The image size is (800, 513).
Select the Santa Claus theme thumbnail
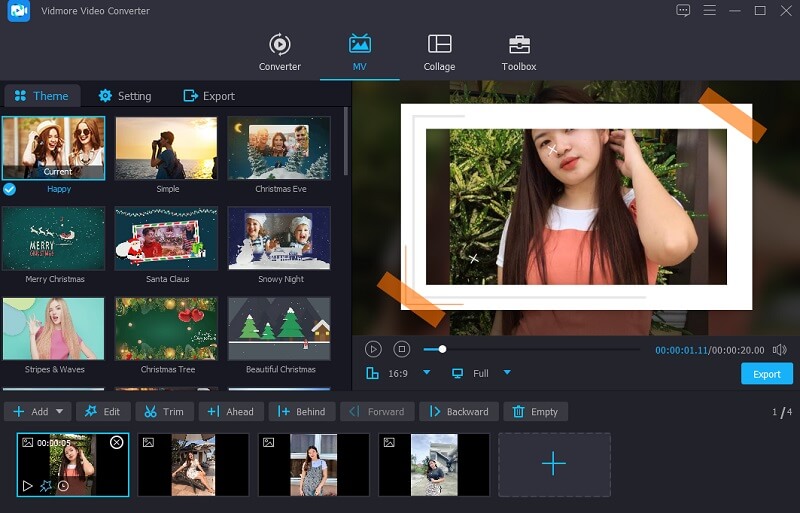coord(166,239)
